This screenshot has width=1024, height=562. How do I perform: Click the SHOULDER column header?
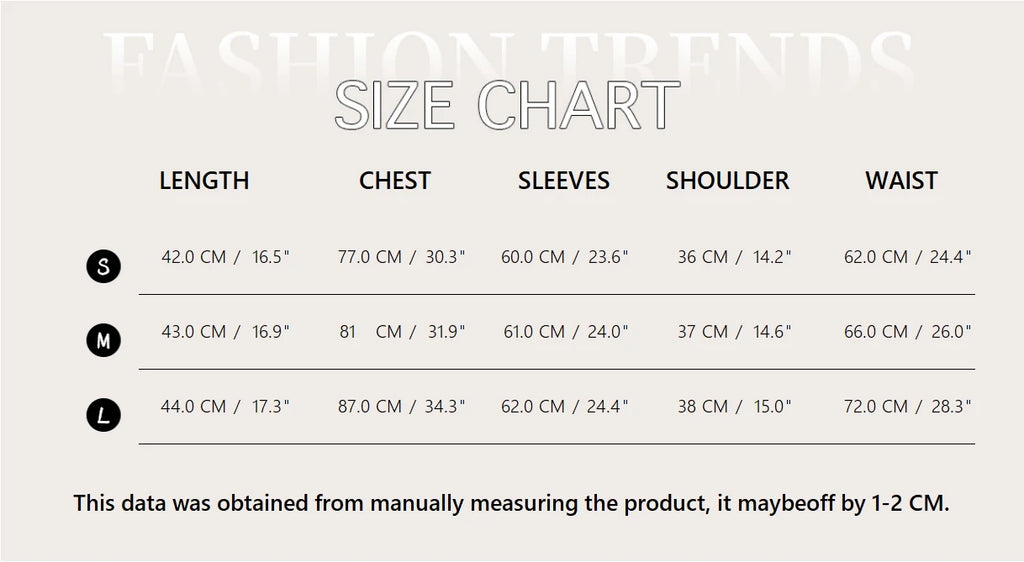728,181
